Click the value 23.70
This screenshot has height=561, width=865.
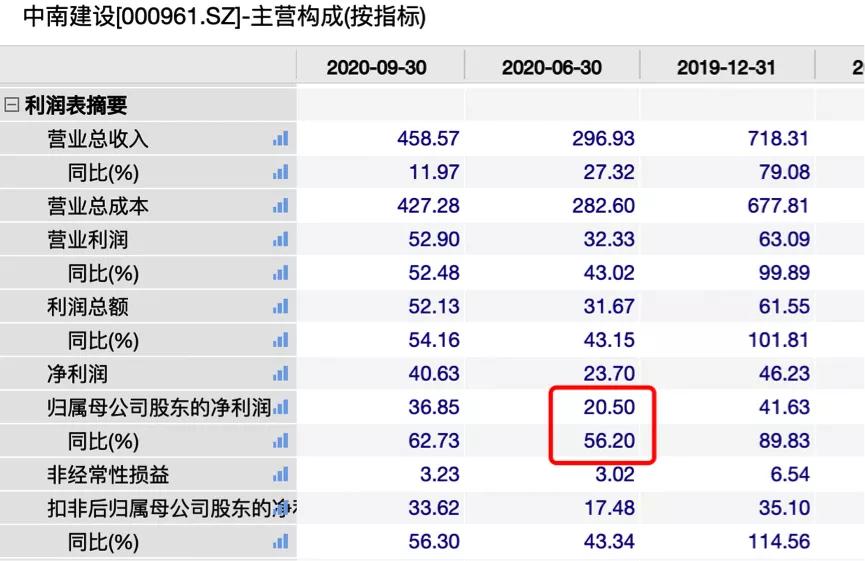coord(609,373)
